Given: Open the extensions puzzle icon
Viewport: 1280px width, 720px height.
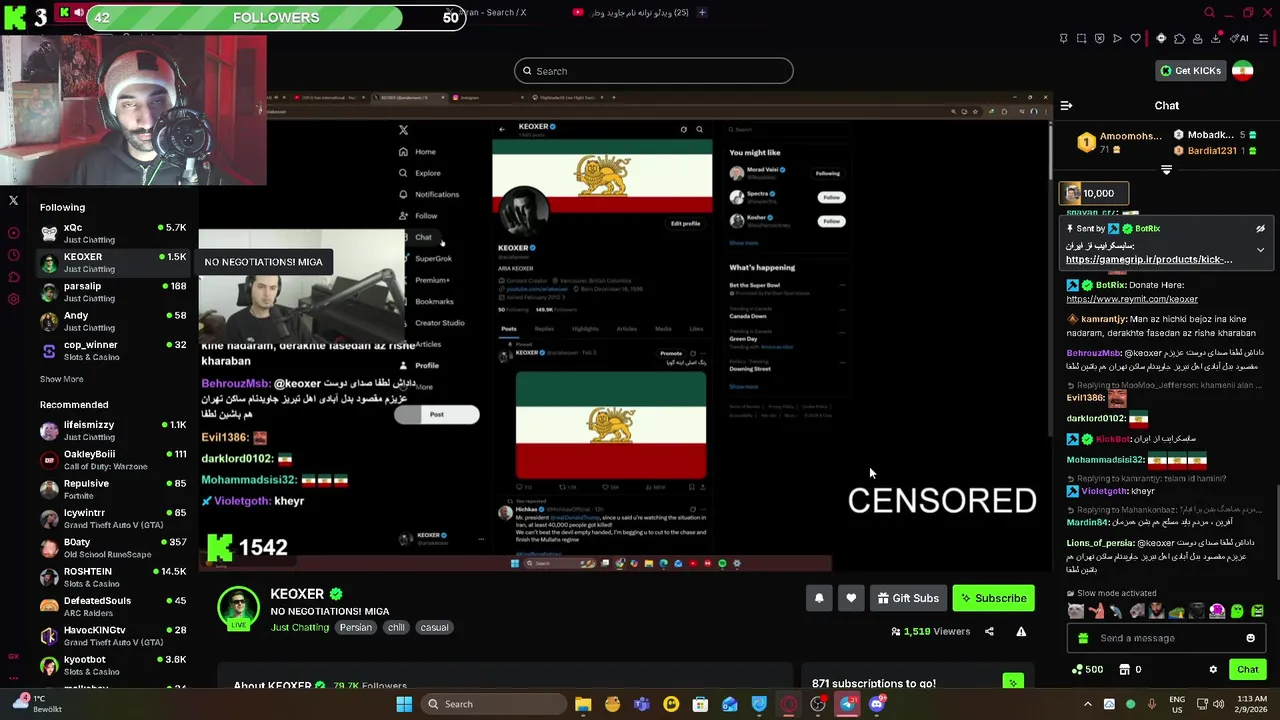Looking at the screenshot, I should pos(1179,39).
